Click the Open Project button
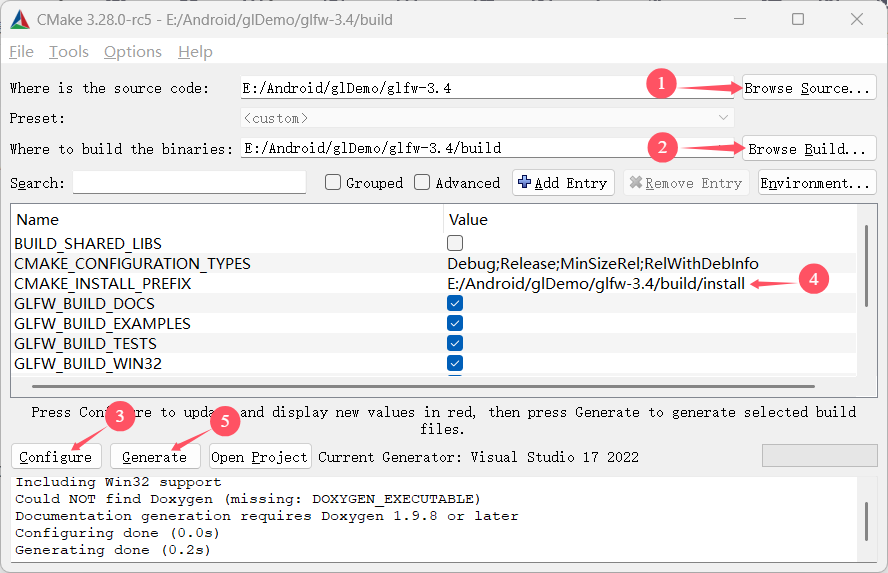The width and height of the screenshot is (888, 573). click(259, 457)
